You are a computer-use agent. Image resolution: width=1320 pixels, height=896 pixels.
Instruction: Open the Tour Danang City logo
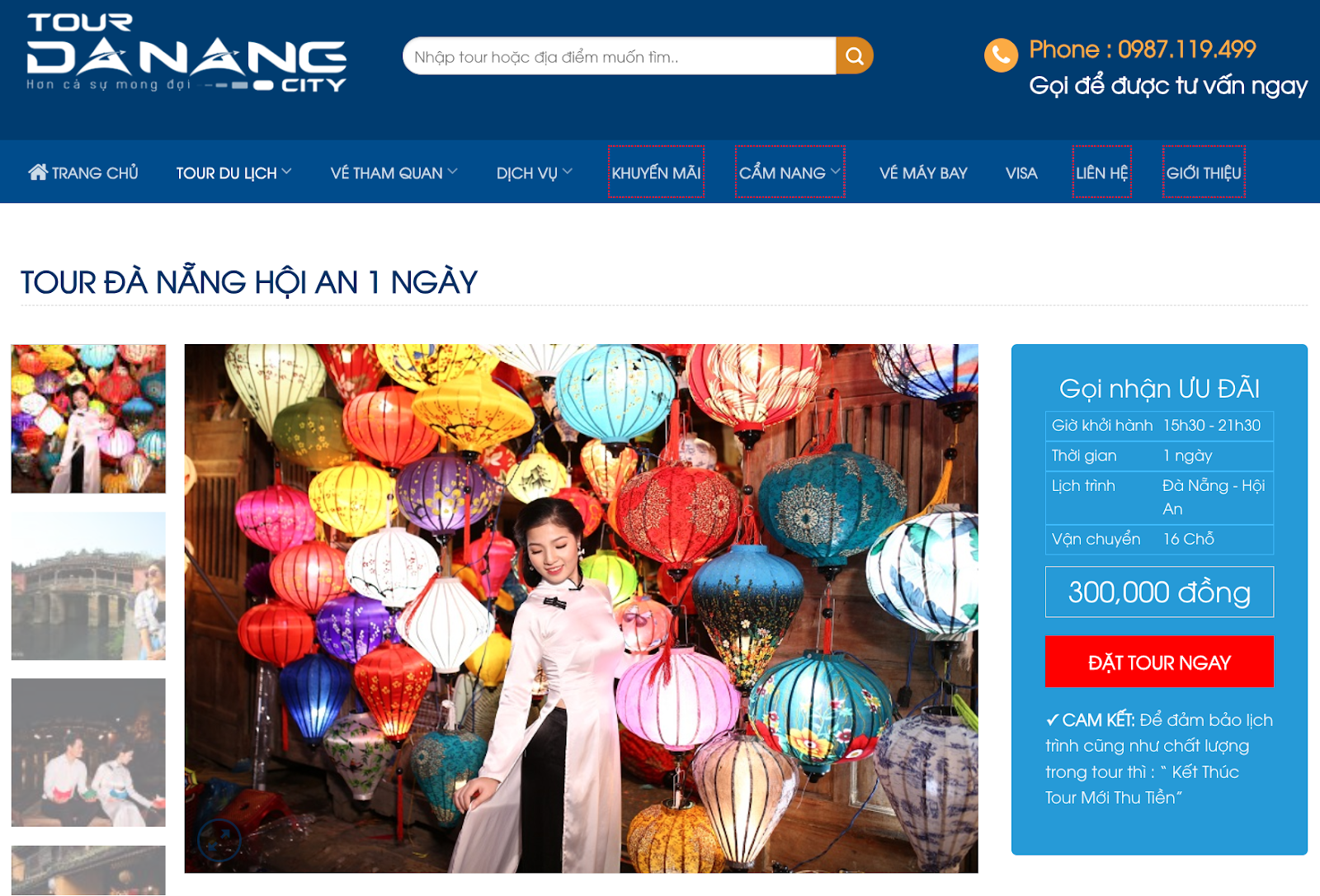(x=186, y=52)
